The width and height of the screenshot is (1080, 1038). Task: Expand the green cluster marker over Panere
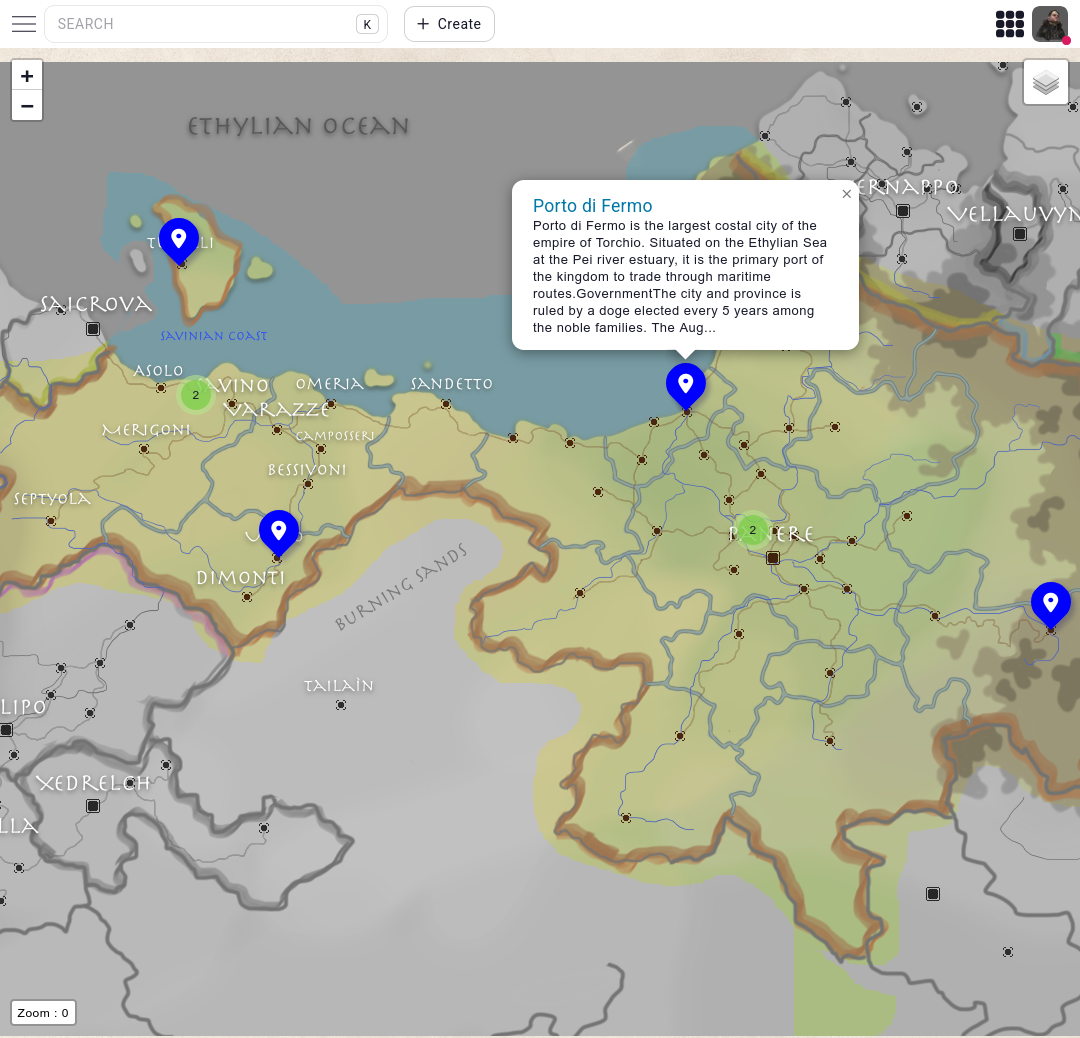[752, 530]
